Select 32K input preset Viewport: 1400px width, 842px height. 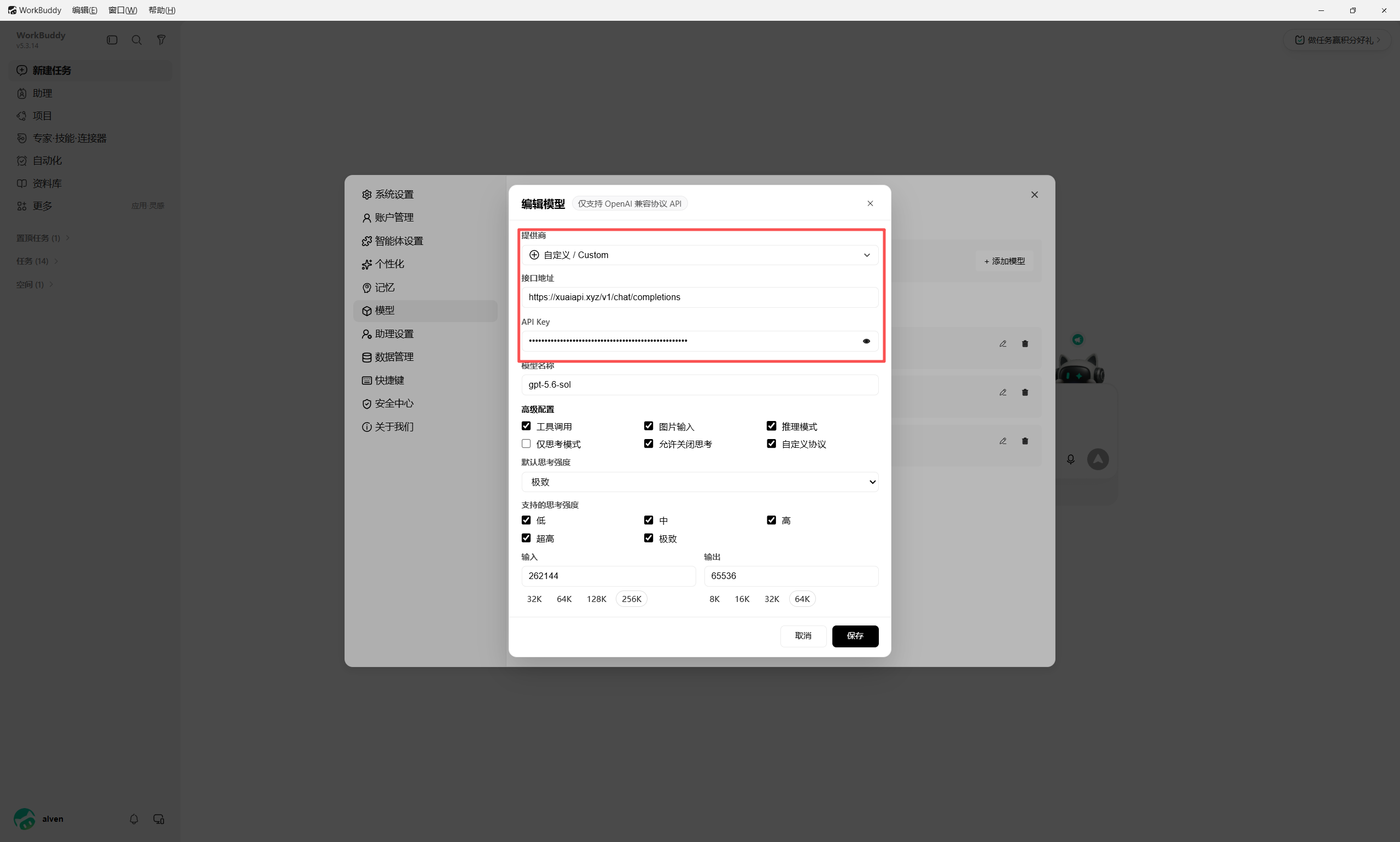pyautogui.click(x=534, y=599)
